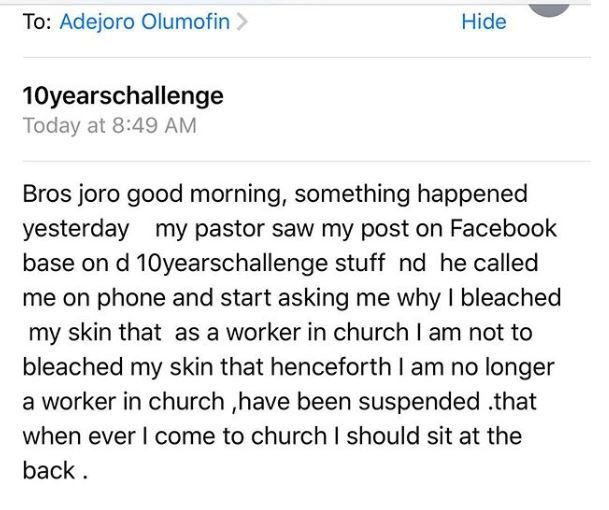Click the Today at 8:49 AM timestamp
Image resolution: width=609 pixels, height=510 pixels.
click(x=109, y=126)
